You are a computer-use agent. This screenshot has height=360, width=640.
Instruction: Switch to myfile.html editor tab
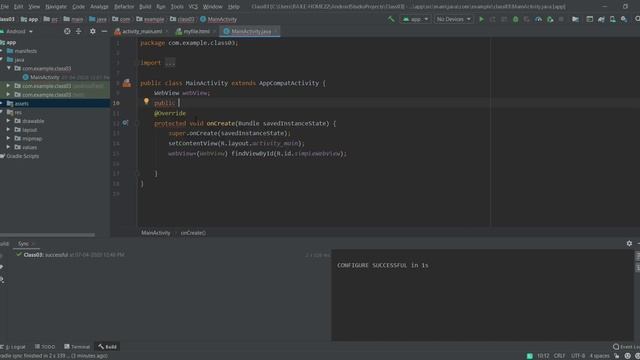click(x=196, y=31)
